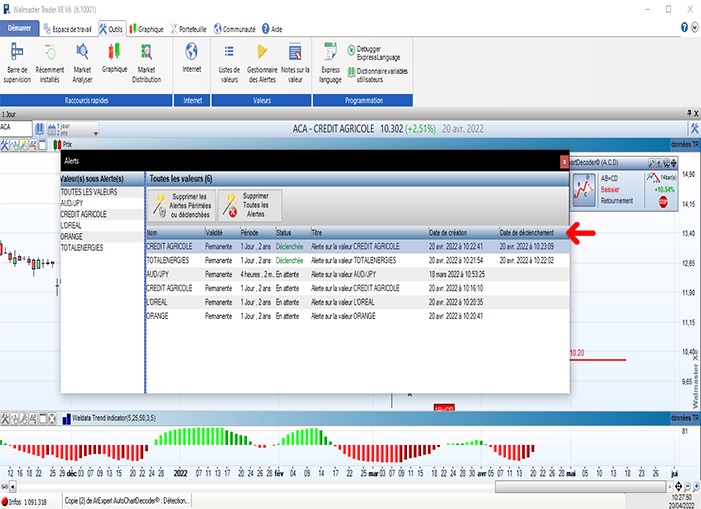Click the Copie (2) de AIExpert AutoChartDecoder tab
This screenshot has height=509, width=701.
(127, 501)
